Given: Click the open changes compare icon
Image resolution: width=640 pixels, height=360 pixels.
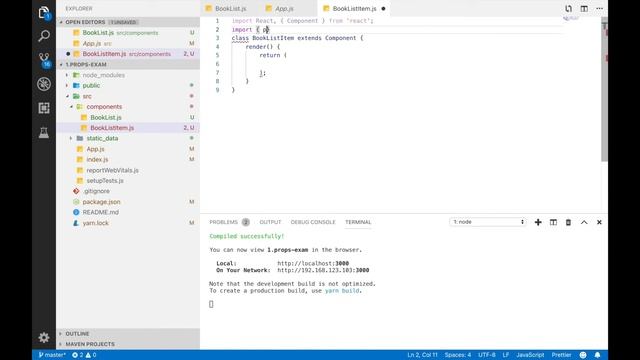Looking at the screenshot, I should click(x=568, y=9).
